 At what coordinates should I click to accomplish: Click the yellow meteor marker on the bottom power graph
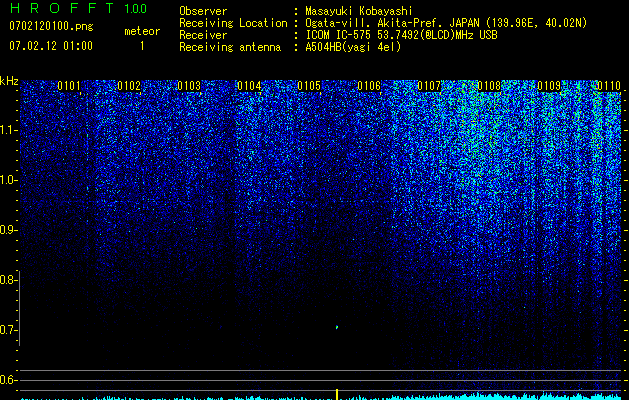337,394
